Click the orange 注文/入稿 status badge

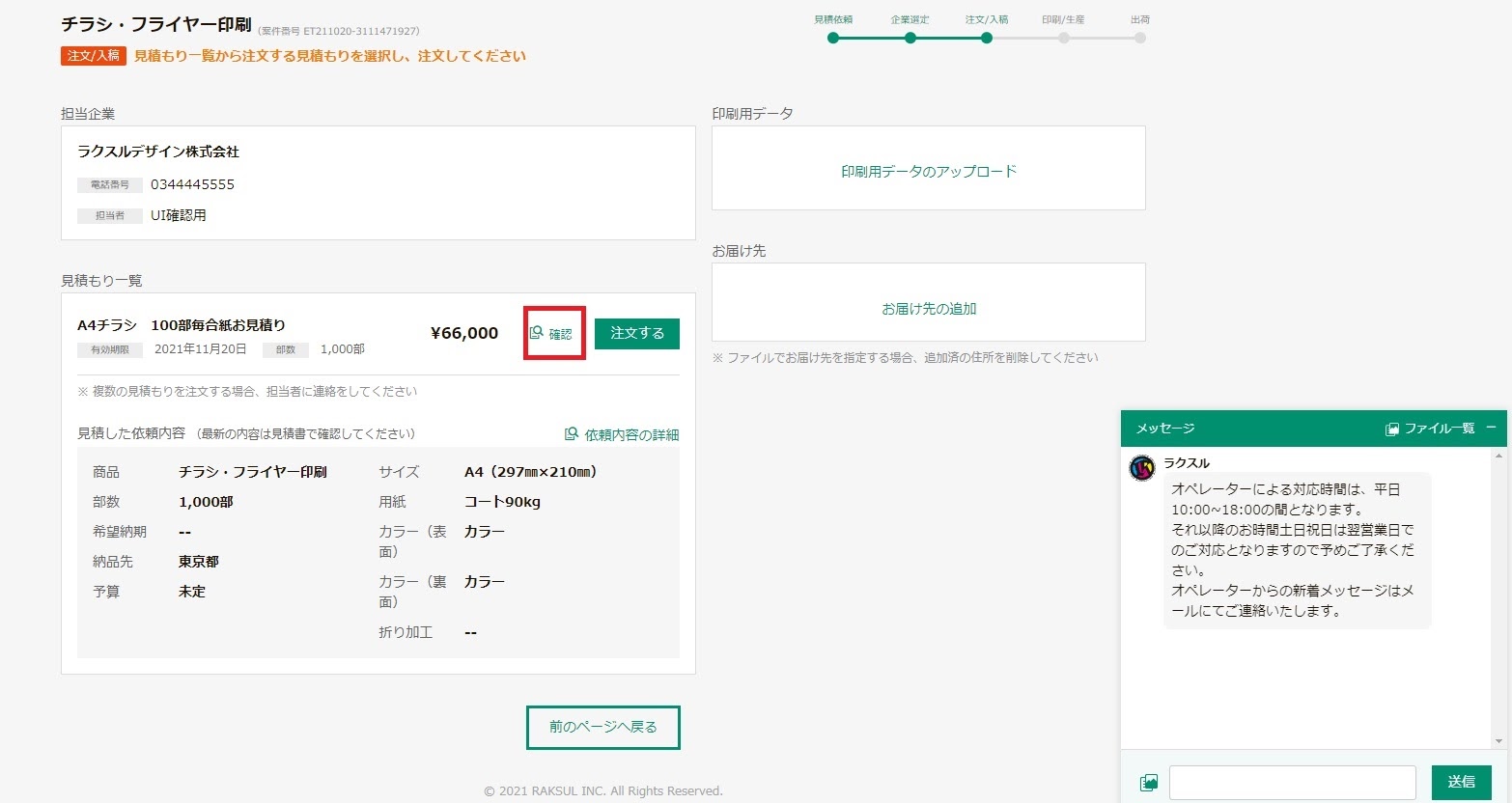click(x=94, y=56)
